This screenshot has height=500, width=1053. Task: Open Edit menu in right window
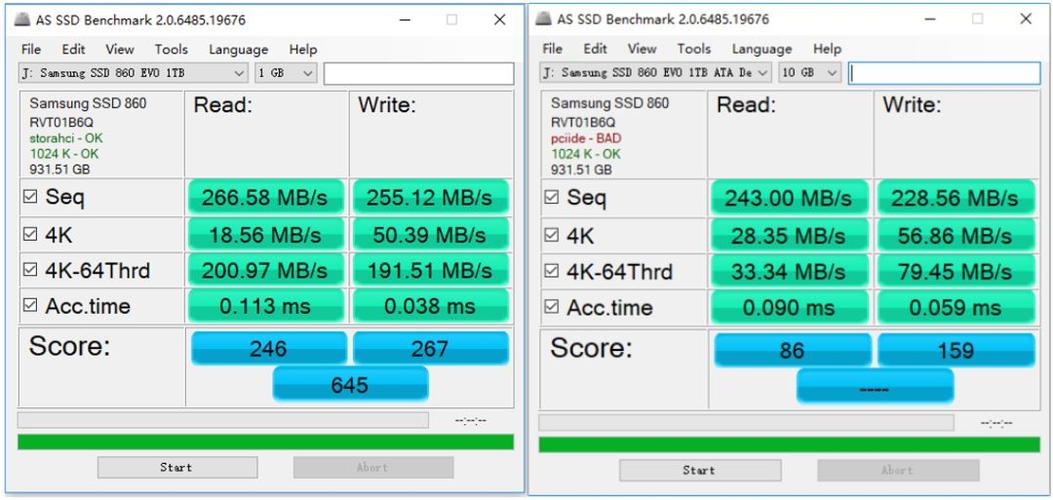[x=595, y=49]
